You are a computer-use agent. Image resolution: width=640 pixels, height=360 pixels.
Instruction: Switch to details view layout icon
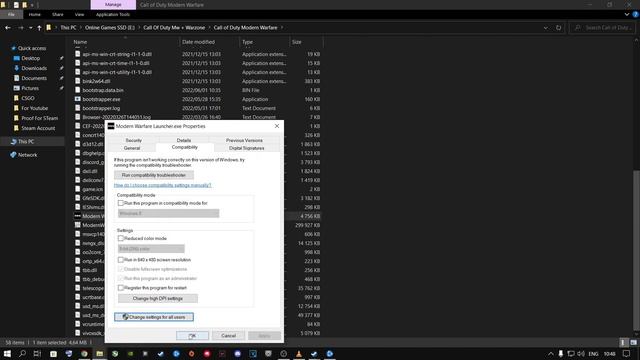click(623, 342)
